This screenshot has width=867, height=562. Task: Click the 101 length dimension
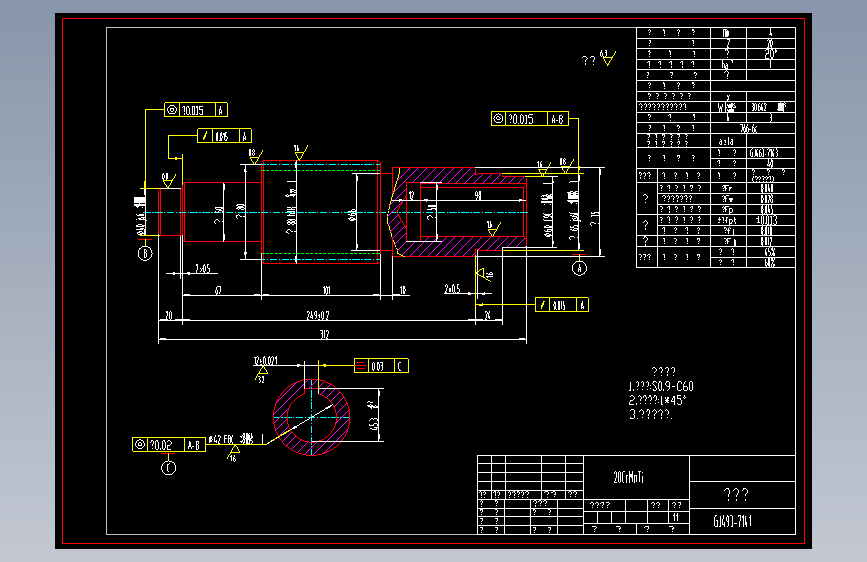click(327, 290)
